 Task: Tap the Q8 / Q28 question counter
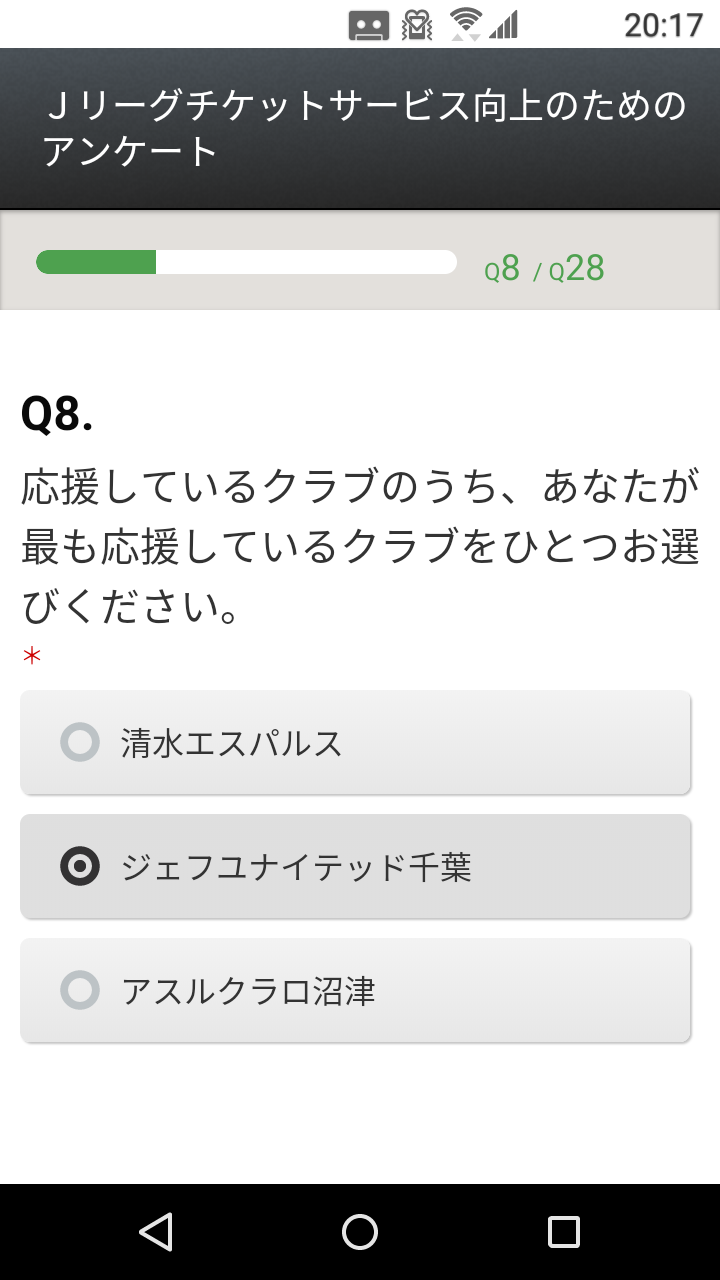[x=545, y=269]
